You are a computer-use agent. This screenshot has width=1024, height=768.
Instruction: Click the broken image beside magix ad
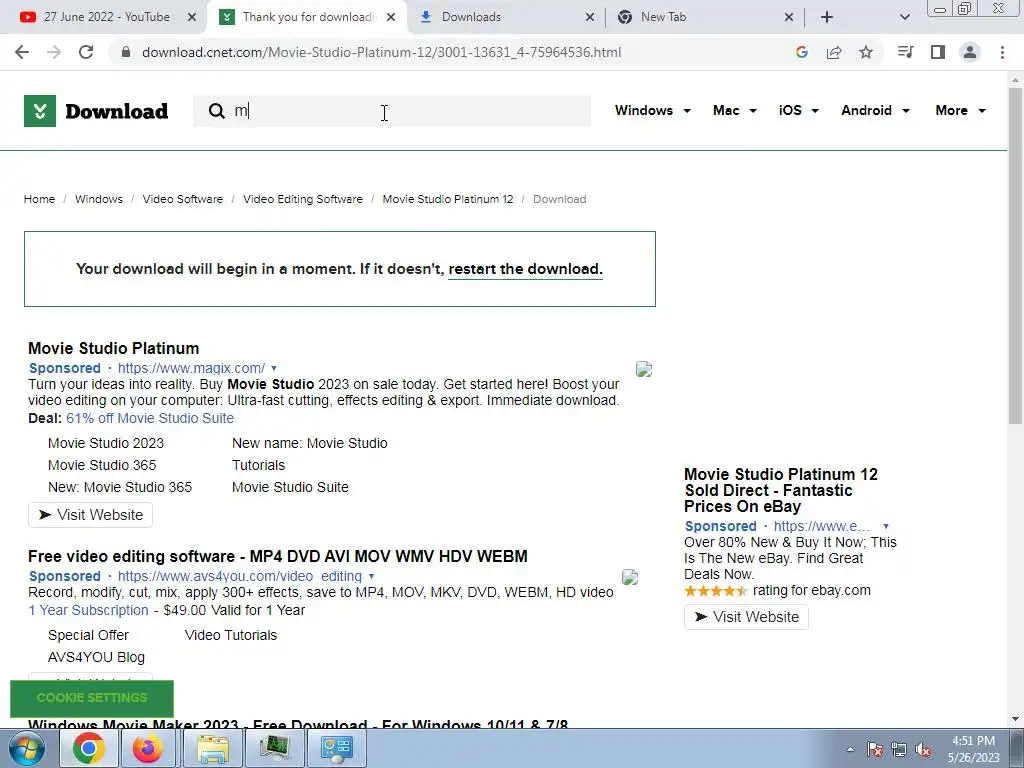[x=644, y=370]
